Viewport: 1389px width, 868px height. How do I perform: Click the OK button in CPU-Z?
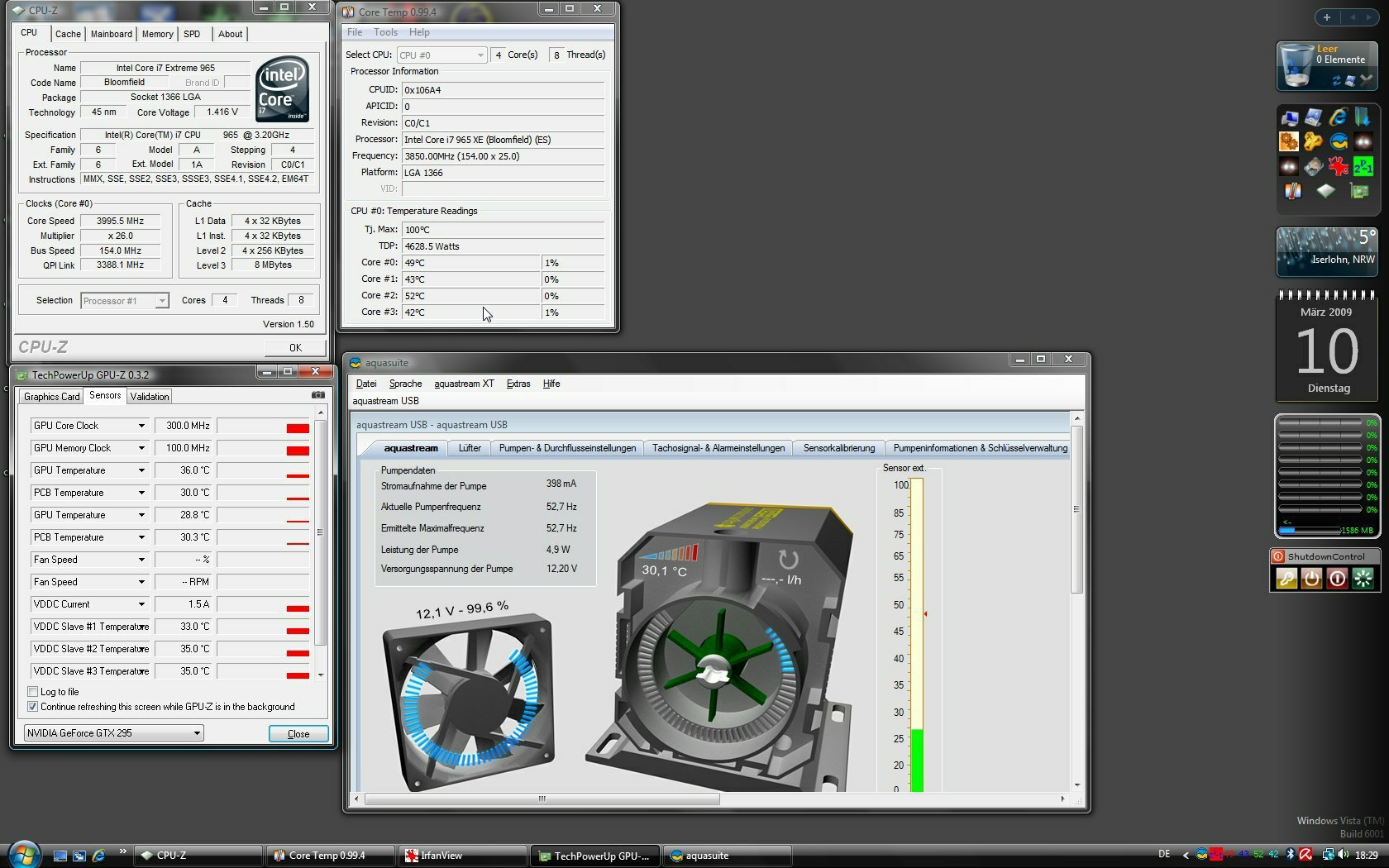point(295,348)
